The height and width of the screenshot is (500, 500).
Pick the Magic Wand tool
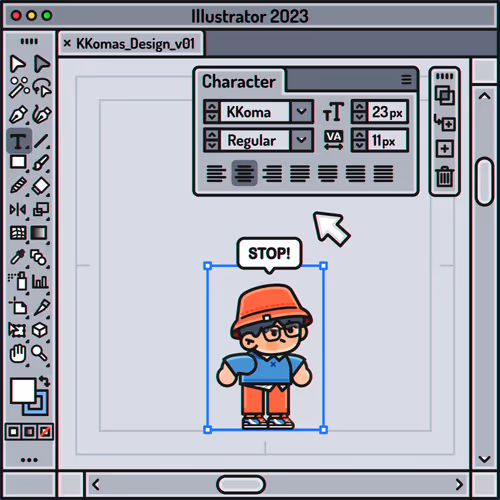[x=19, y=87]
